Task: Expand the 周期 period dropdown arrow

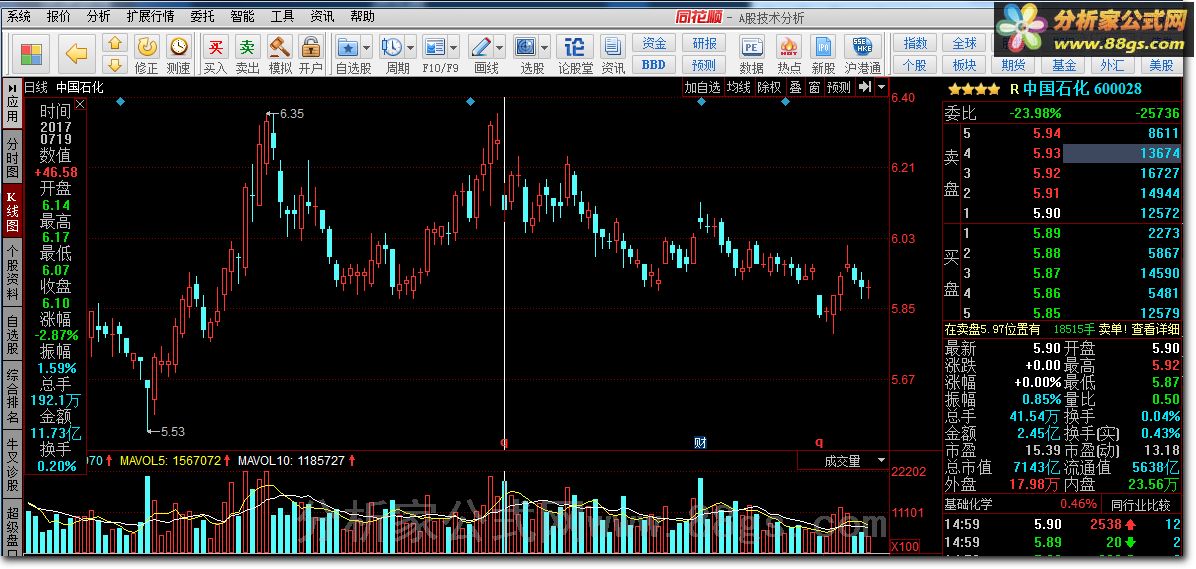Action: click(410, 47)
